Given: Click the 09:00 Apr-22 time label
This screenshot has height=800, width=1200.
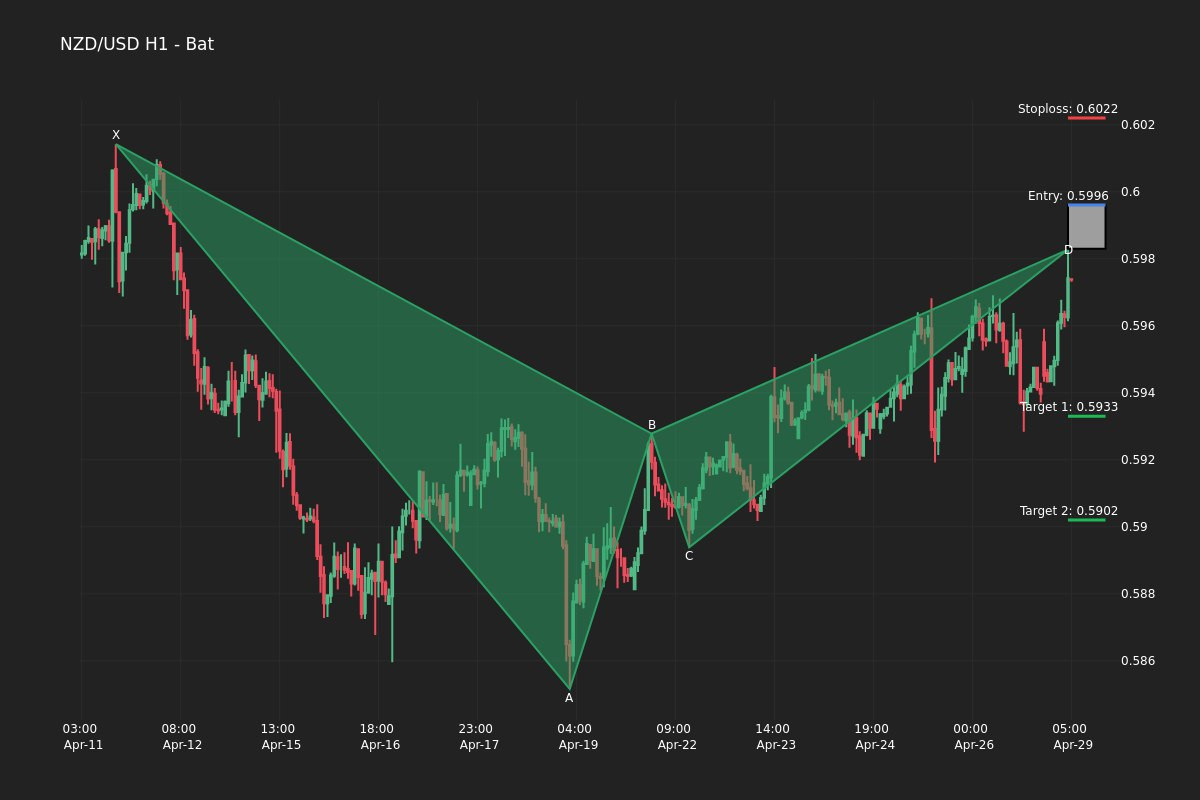Looking at the screenshot, I should [675, 737].
